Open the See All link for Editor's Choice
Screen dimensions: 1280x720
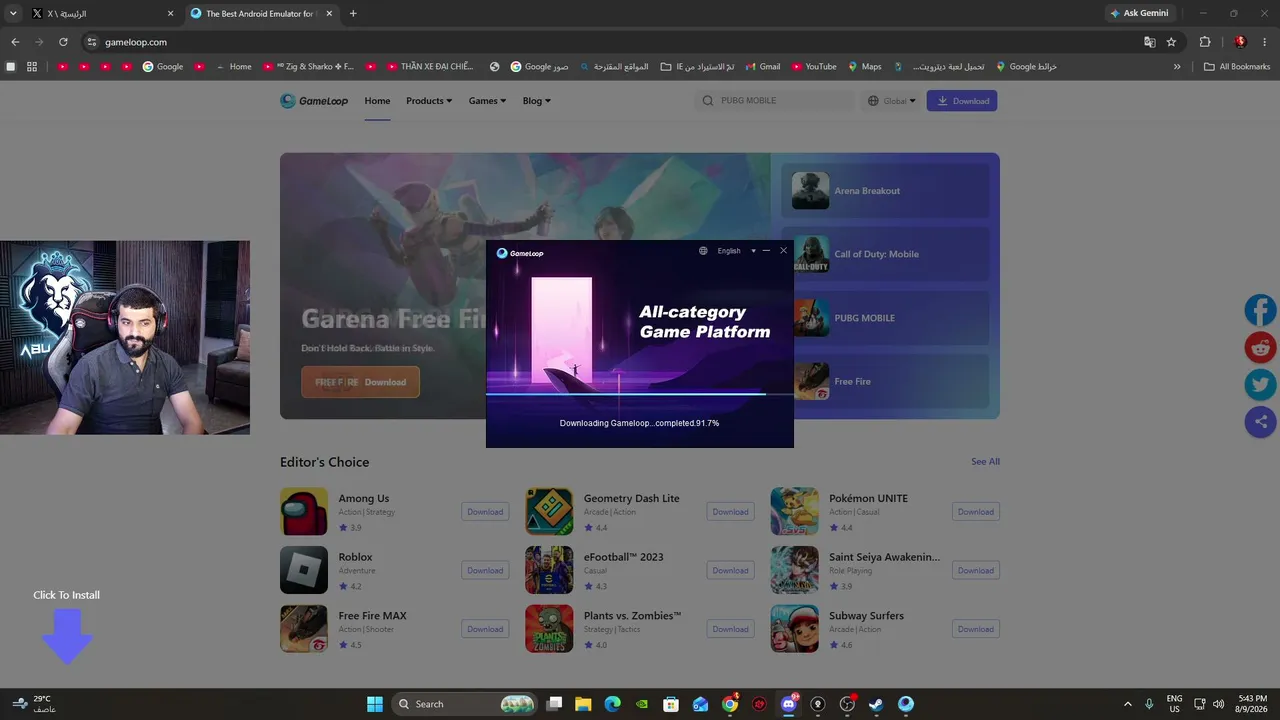click(x=985, y=462)
